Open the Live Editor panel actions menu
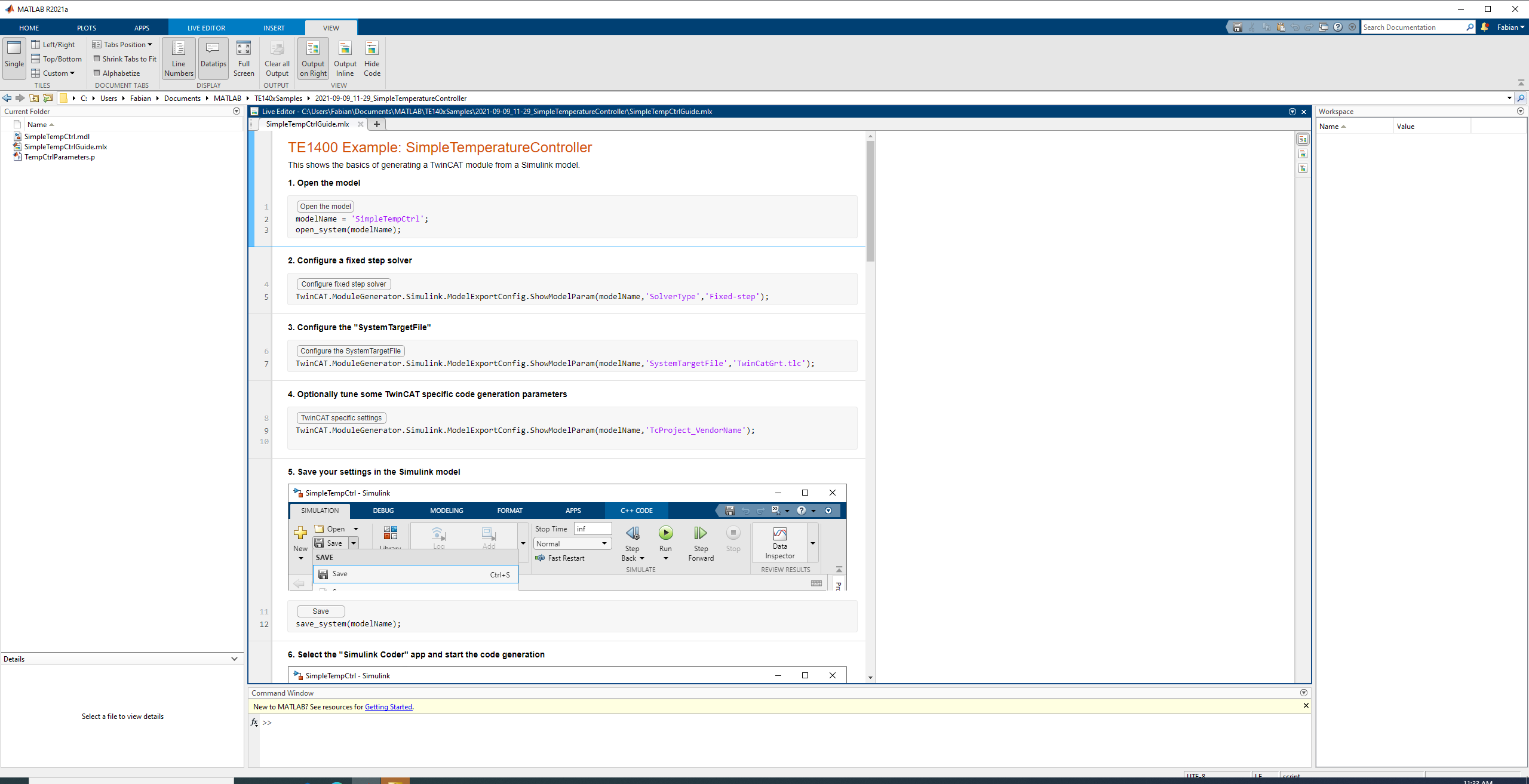 1292,112
